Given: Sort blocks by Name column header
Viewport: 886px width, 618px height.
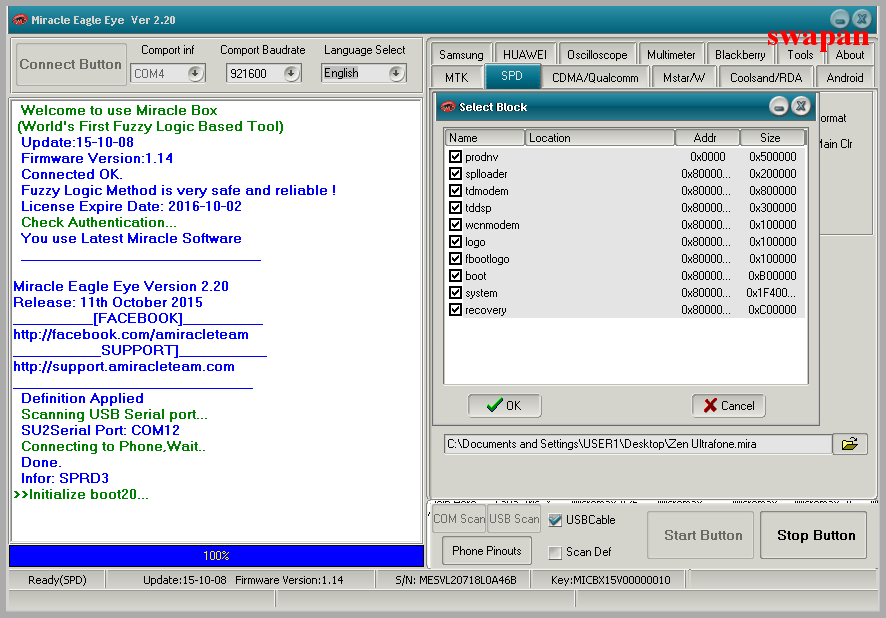Looking at the screenshot, I should coord(485,138).
